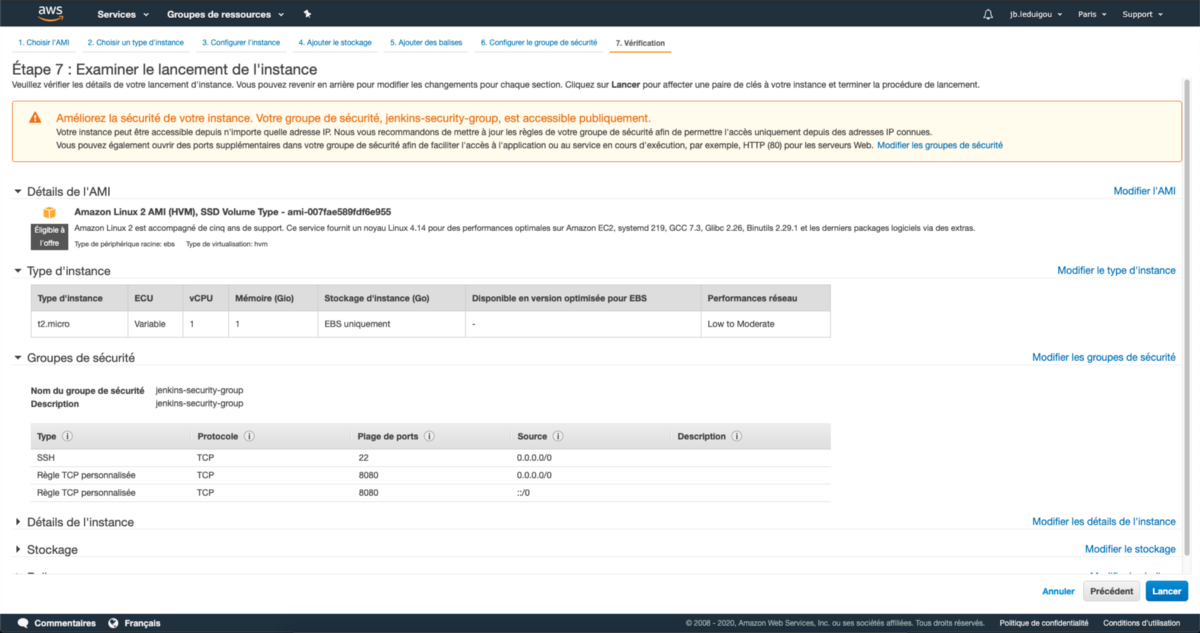Image resolution: width=1200 pixels, height=633 pixels.
Task: Click info icon next to Source column
Action: click(x=558, y=437)
